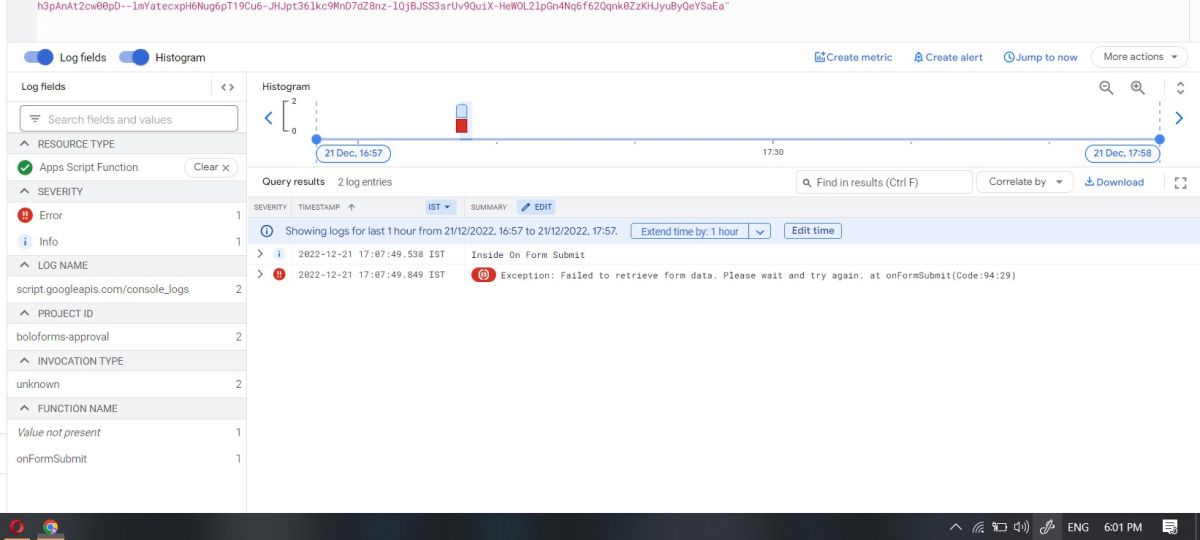Click the info icon in the logs banner
This screenshot has width=1200, height=540.
pyautogui.click(x=267, y=231)
